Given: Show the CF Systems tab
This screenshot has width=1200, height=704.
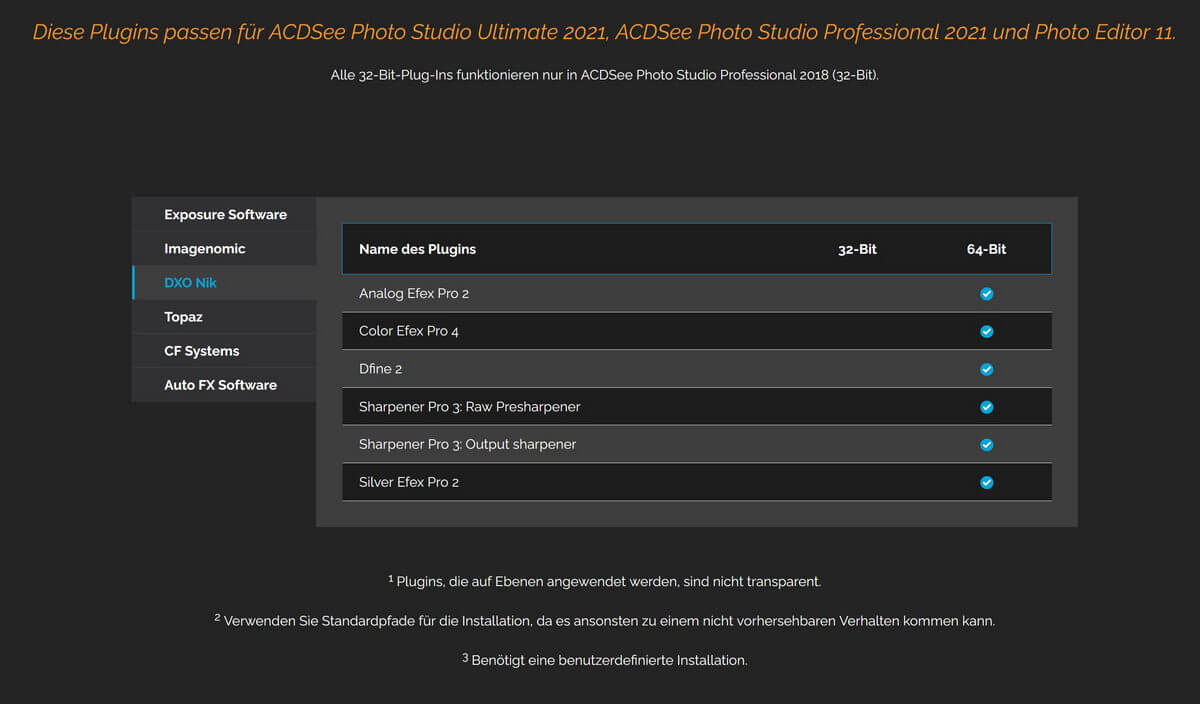Looking at the screenshot, I should click(225, 351).
